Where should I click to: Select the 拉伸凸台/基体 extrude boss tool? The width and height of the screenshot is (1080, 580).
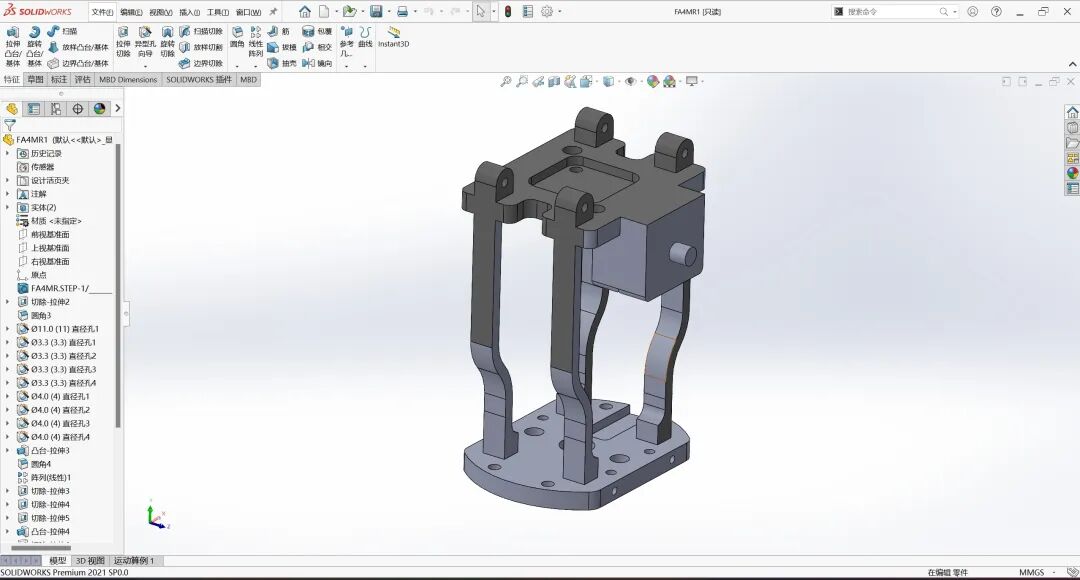pos(13,47)
